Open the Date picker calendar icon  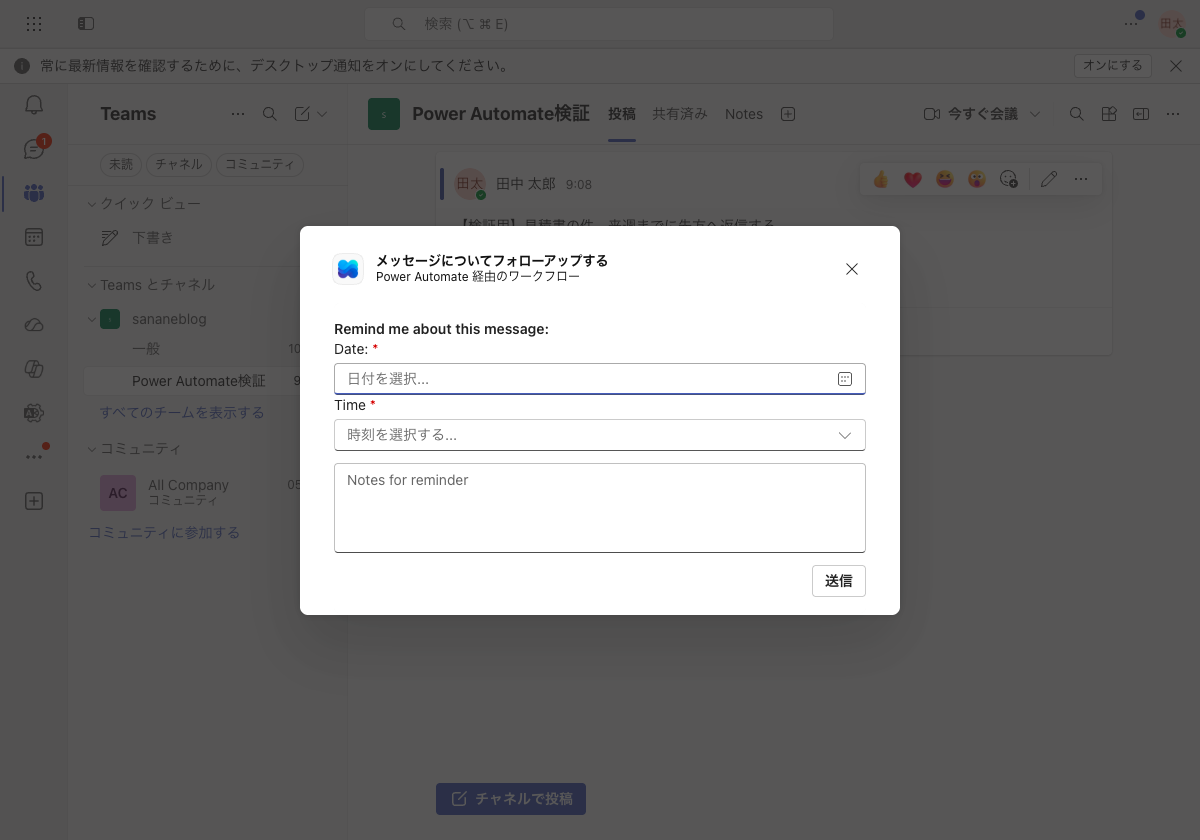[x=844, y=379]
